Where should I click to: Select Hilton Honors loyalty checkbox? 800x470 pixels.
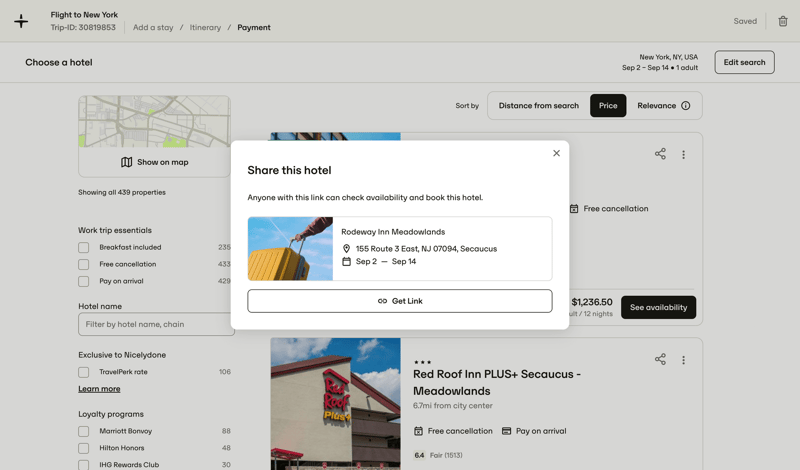84,448
